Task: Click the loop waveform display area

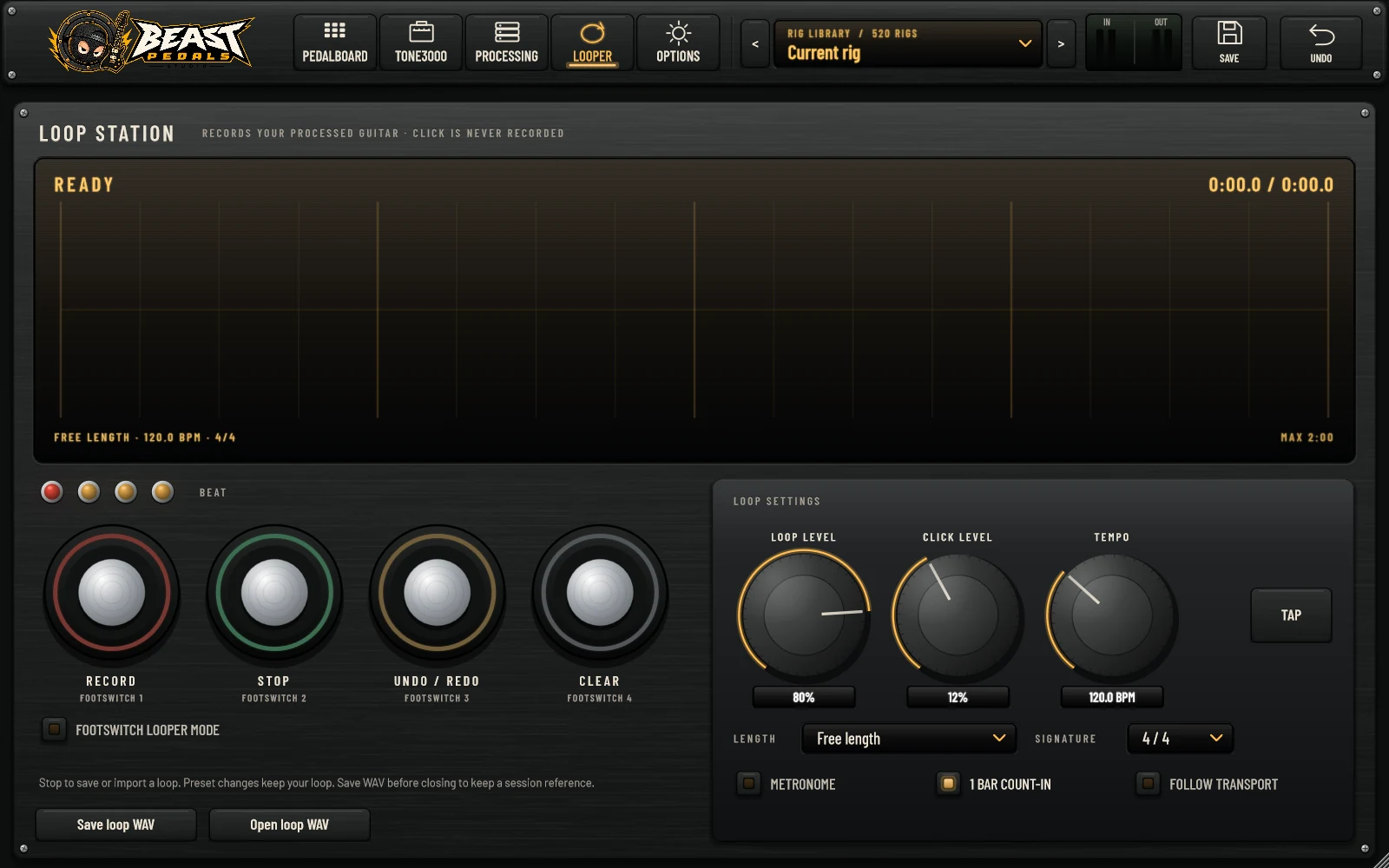Action: (x=694, y=310)
